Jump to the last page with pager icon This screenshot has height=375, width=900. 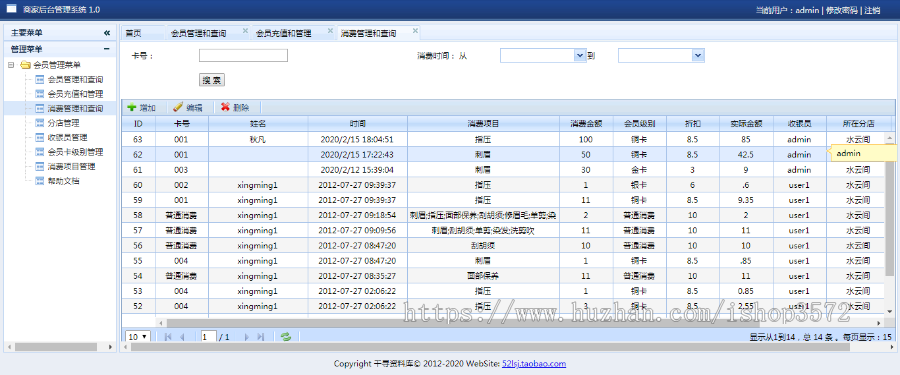(x=261, y=337)
